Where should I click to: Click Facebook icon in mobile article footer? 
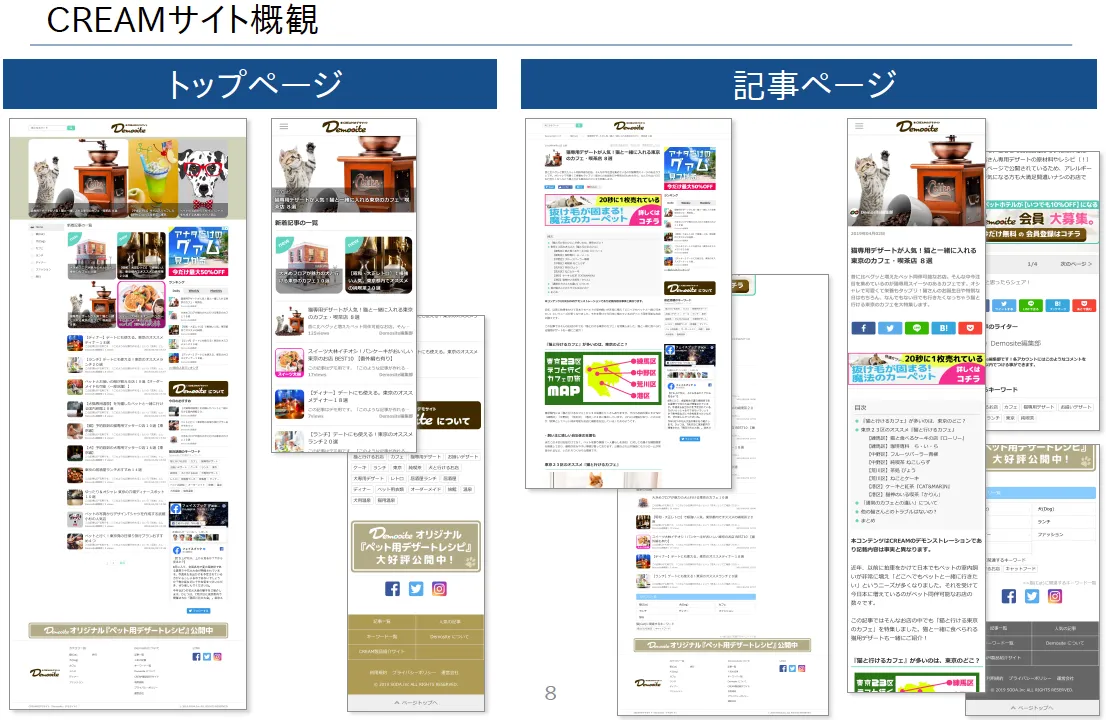pyautogui.click(x=1009, y=597)
